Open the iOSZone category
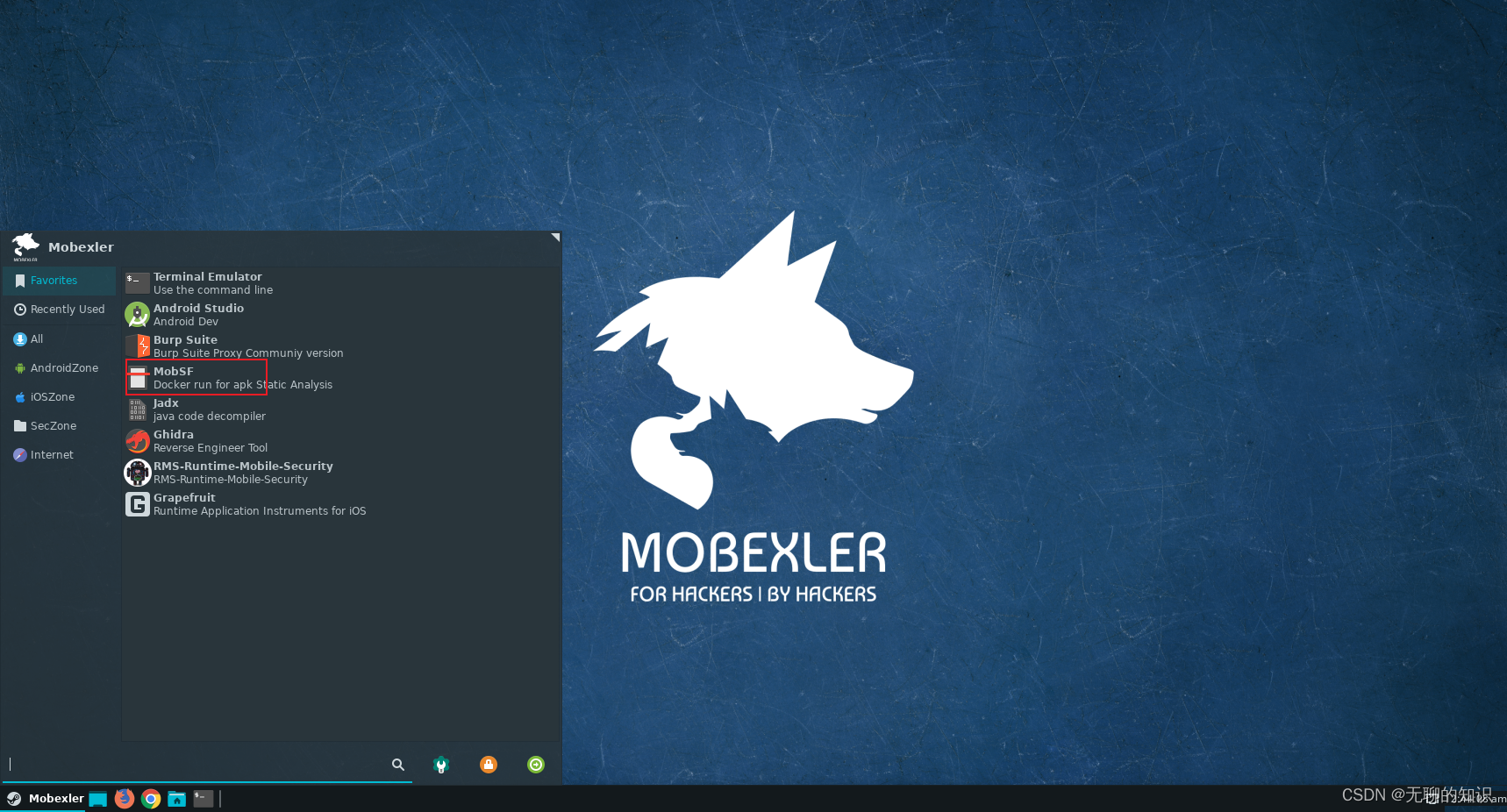Screen dimensions: 1507x812 (x=60, y=396)
